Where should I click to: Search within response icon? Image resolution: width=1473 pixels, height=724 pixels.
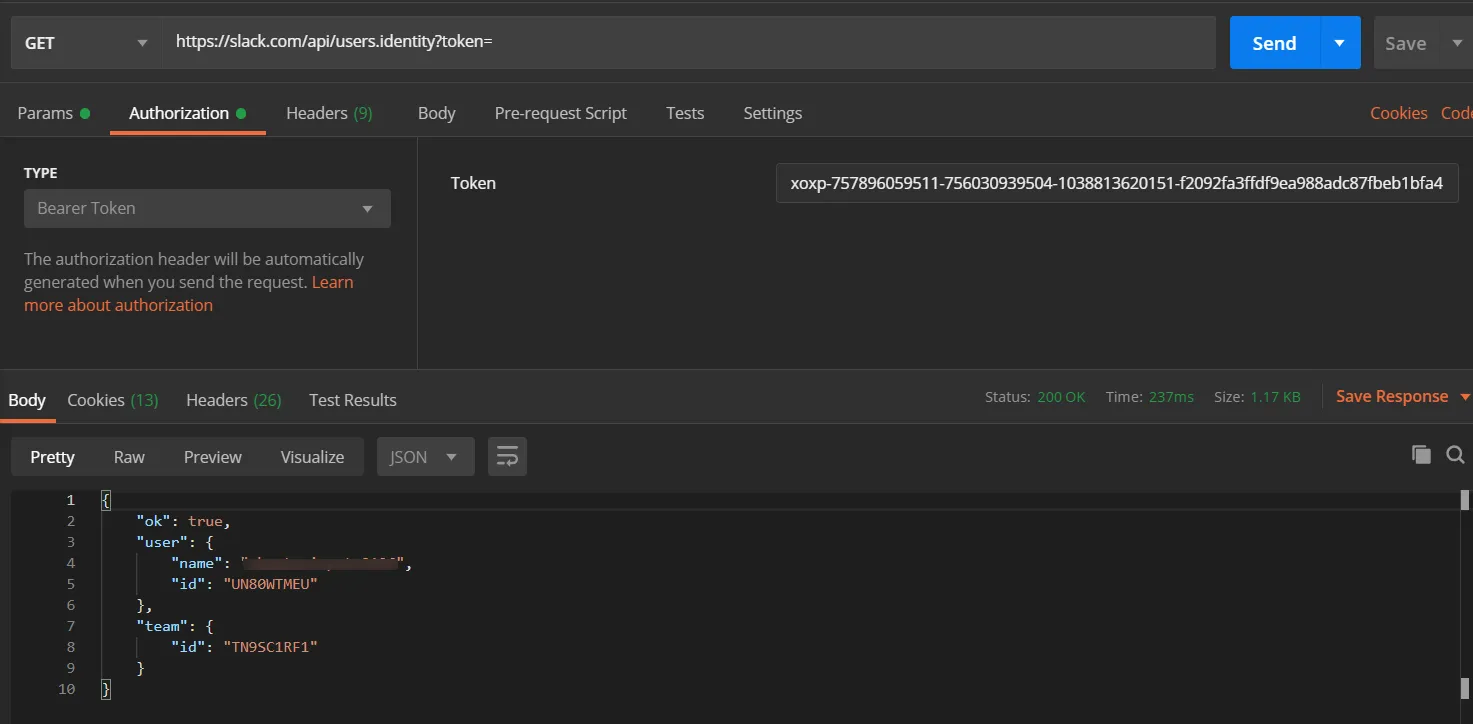[x=1455, y=455]
